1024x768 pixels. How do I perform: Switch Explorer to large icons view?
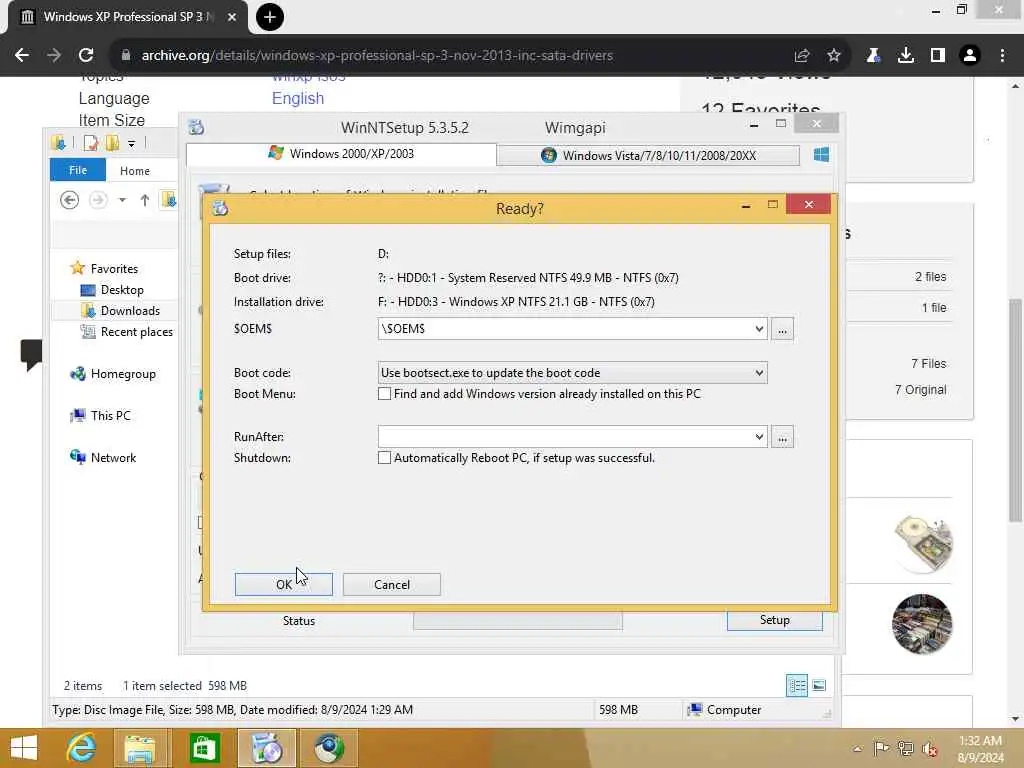coord(819,686)
